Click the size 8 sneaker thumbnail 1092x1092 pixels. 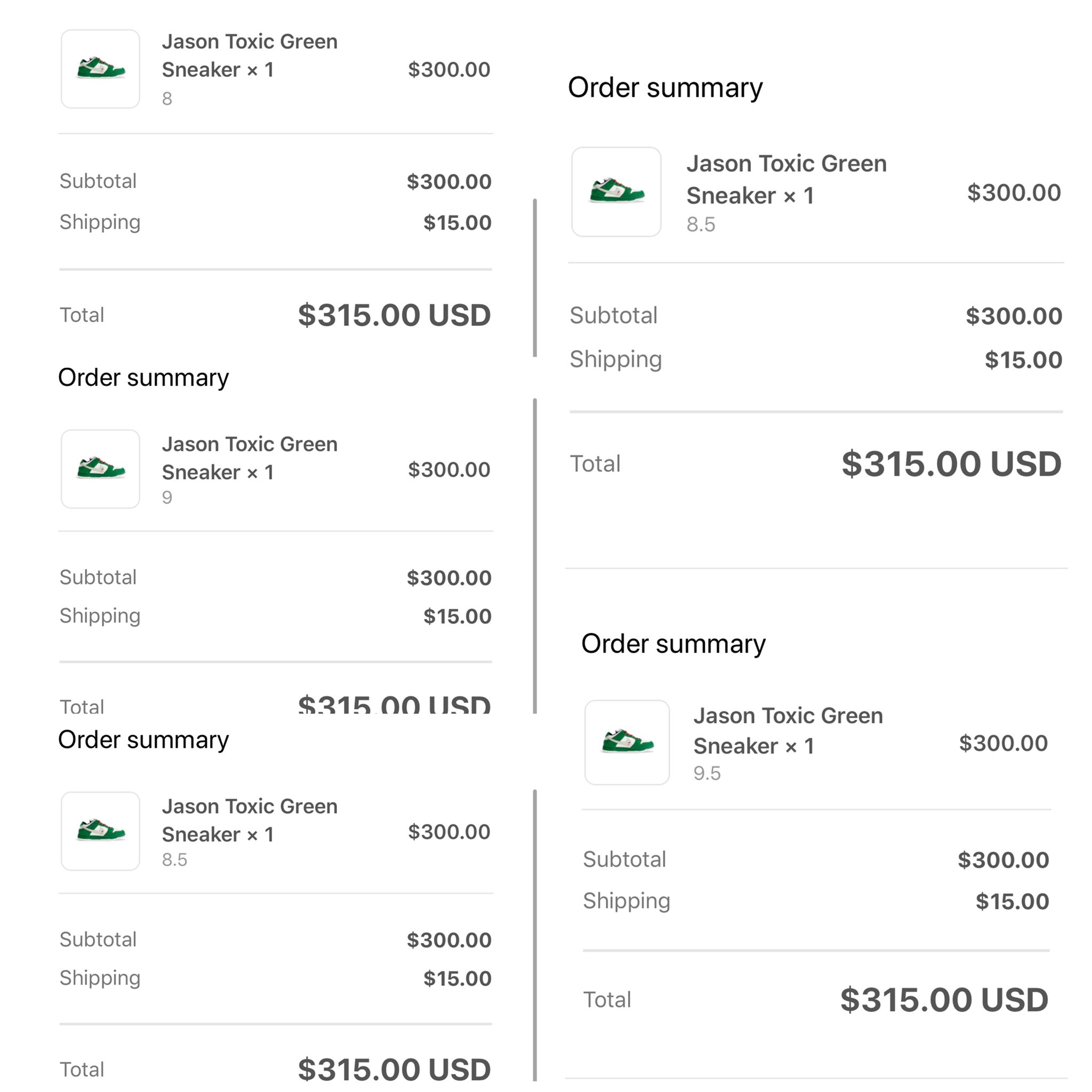[101, 69]
